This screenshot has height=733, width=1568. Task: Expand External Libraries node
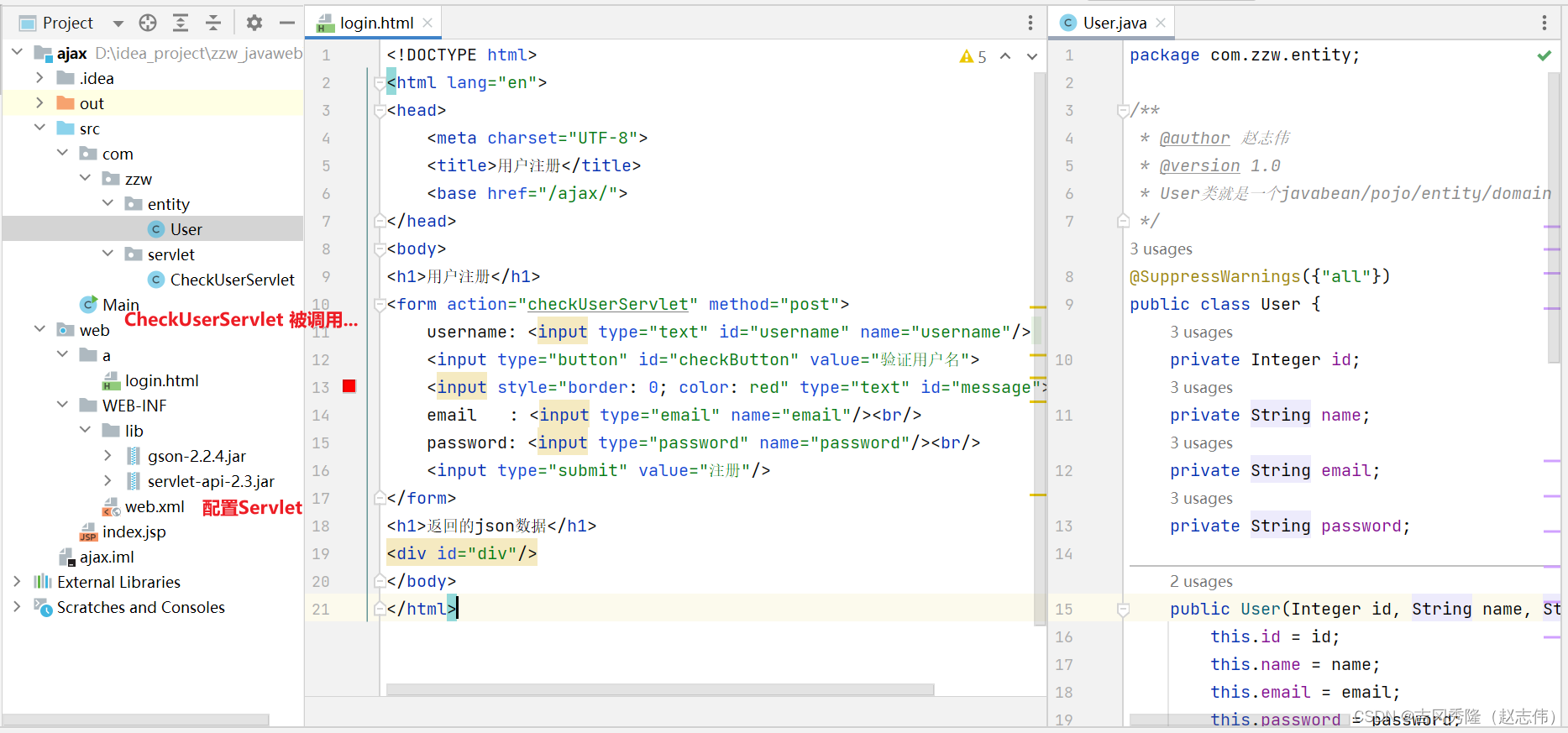coord(17,581)
